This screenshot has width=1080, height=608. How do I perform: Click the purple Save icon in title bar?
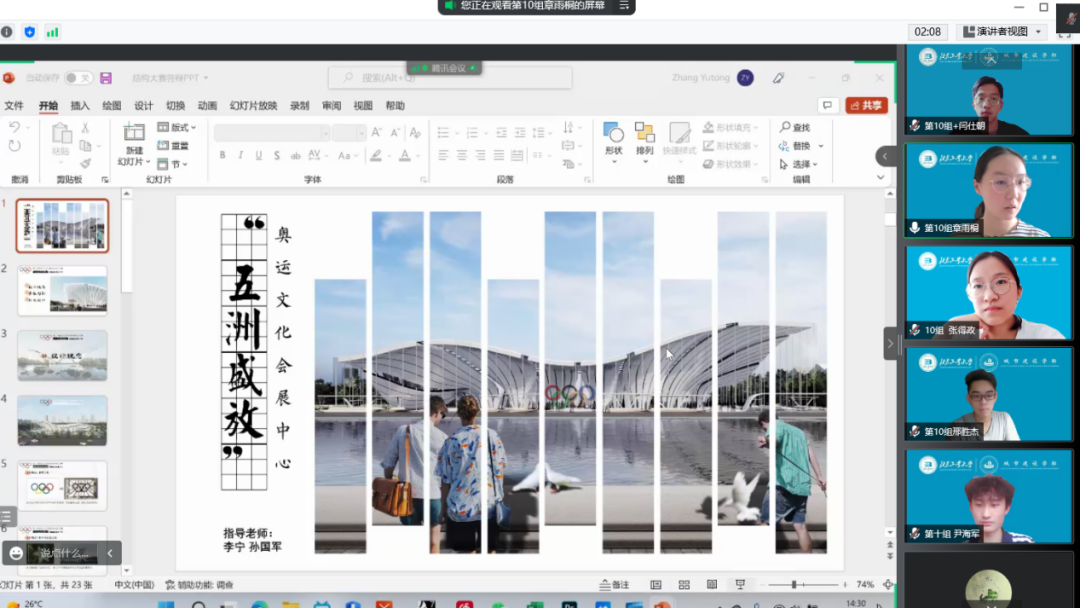[x=106, y=78]
